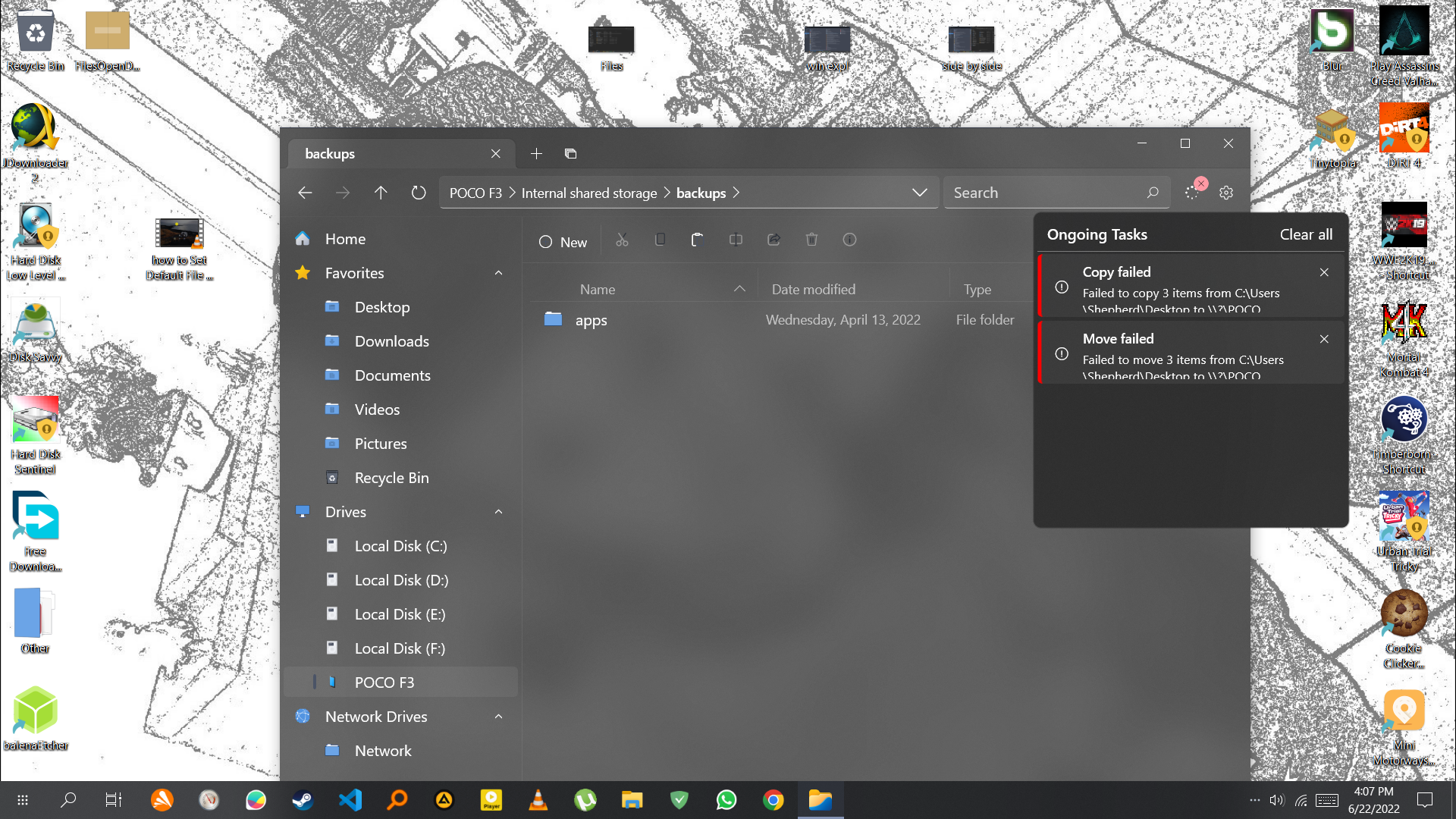Toggle the ongoing tasks status icon
Screen dimensions: 1456x819
[1192, 193]
